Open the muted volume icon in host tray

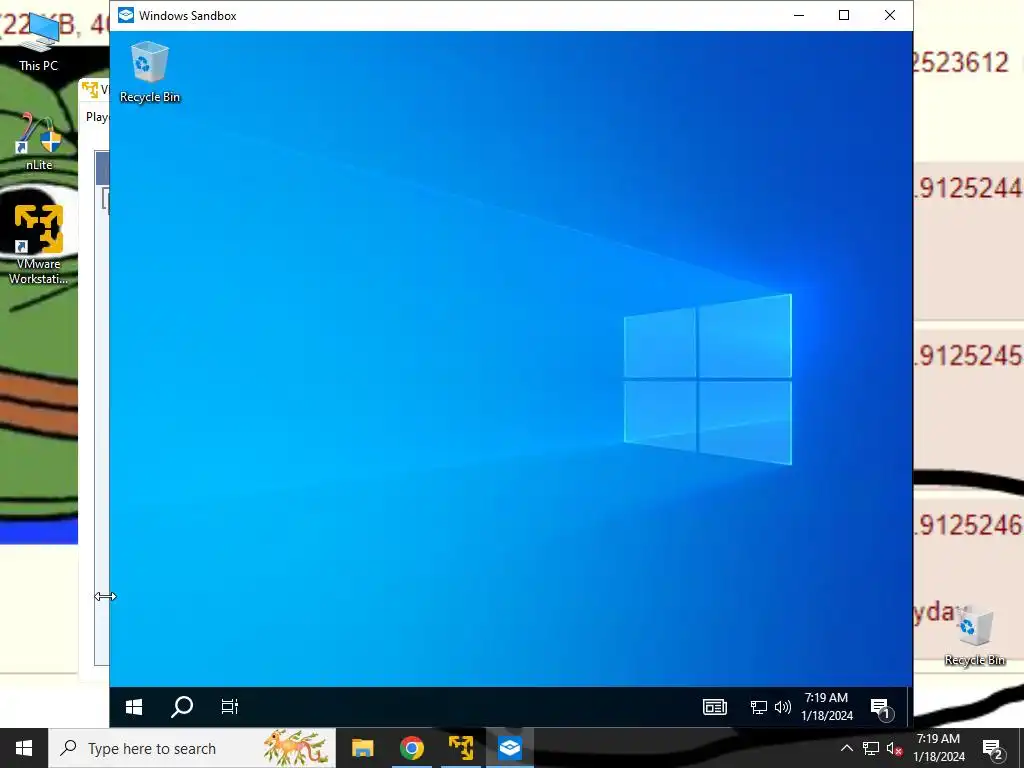895,748
